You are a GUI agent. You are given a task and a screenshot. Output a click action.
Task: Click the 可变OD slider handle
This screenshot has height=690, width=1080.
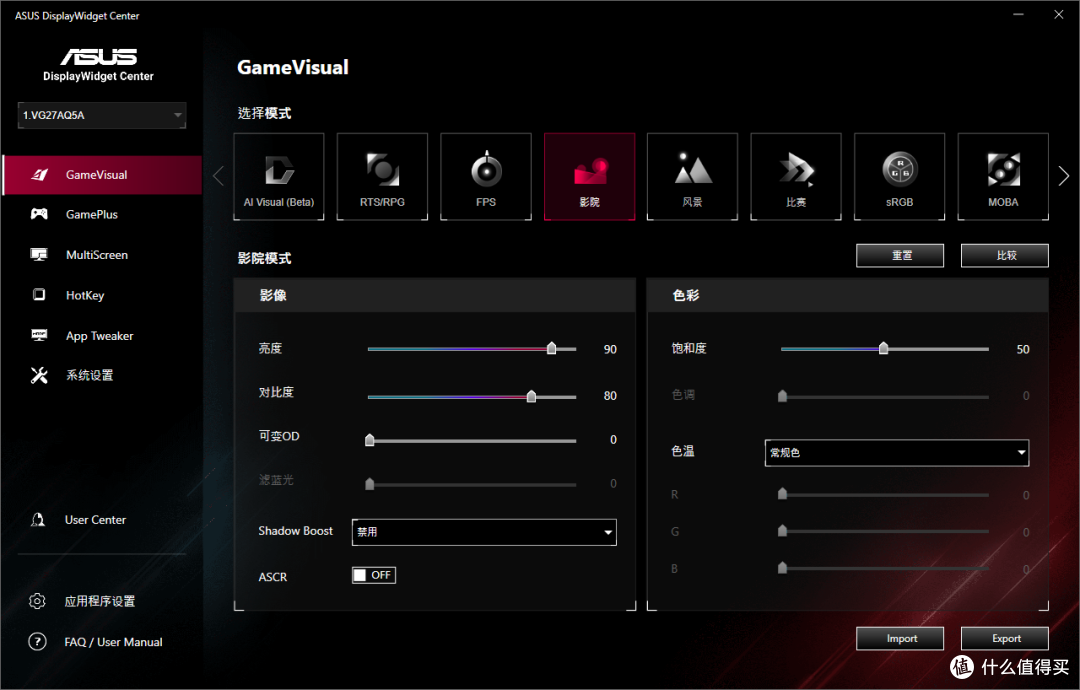(369, 440)
